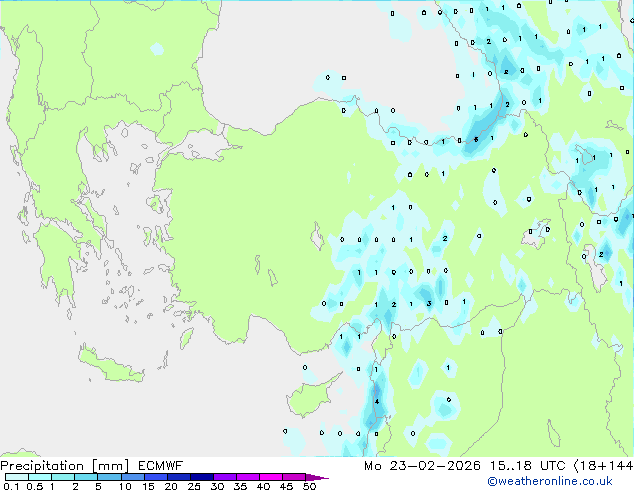This screenshot has width=634, height=490.
Task: Click the 45–50 mm legend swatch
Action: [x=294, y=477]
